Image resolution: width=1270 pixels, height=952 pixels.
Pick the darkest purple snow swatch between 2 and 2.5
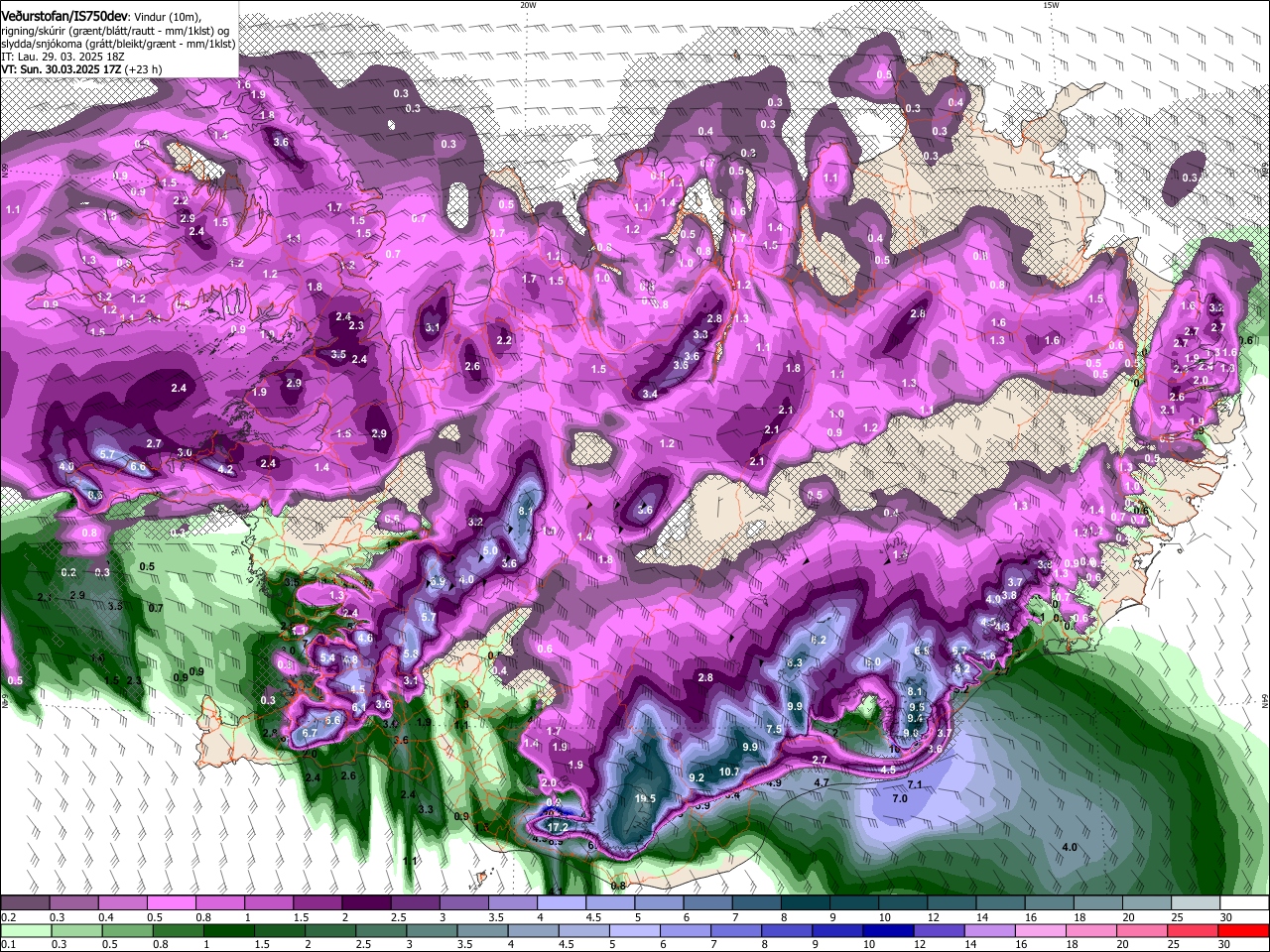pyautogui.click(x=365, y=903)
